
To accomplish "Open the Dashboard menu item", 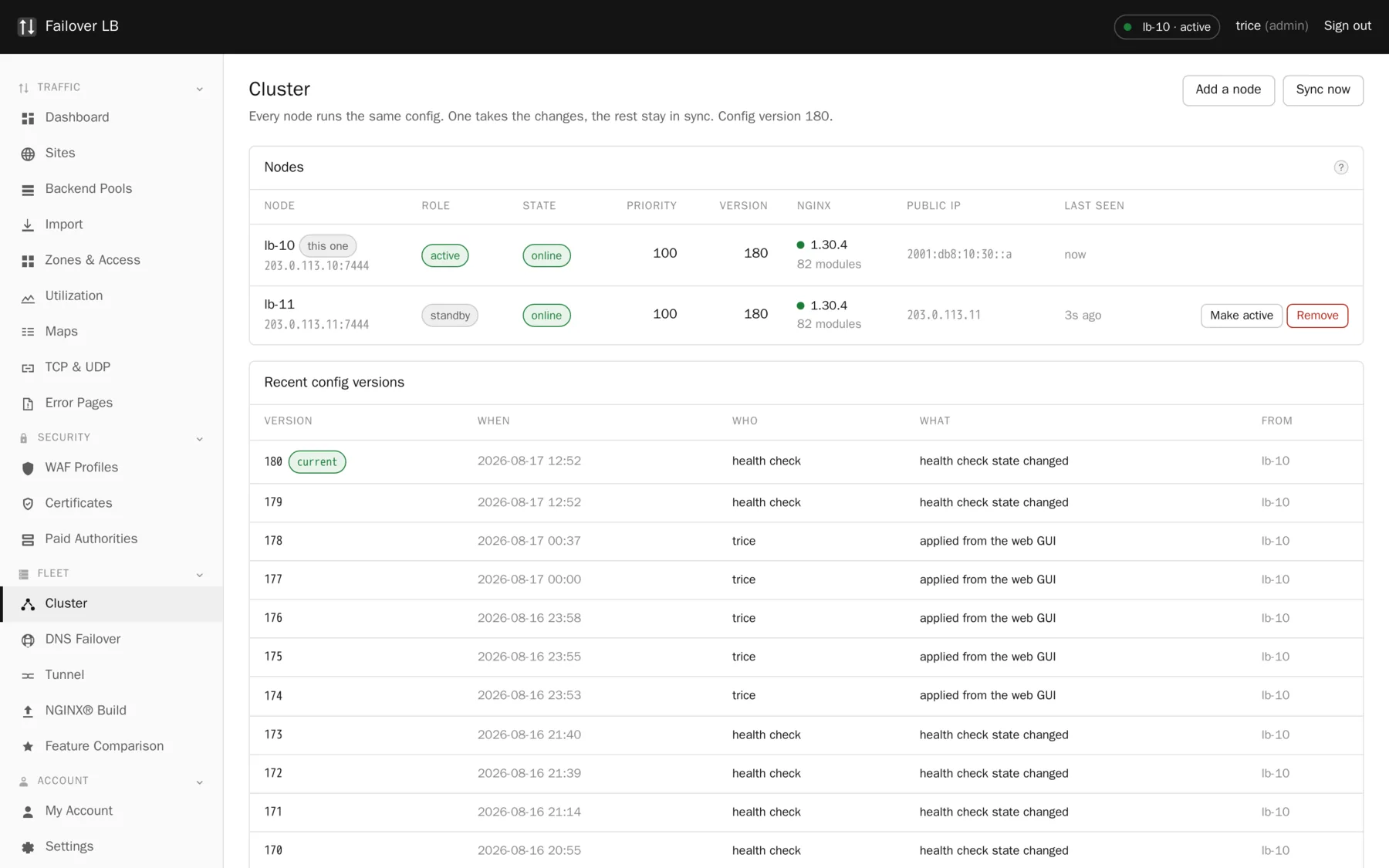I will (112, 117).
